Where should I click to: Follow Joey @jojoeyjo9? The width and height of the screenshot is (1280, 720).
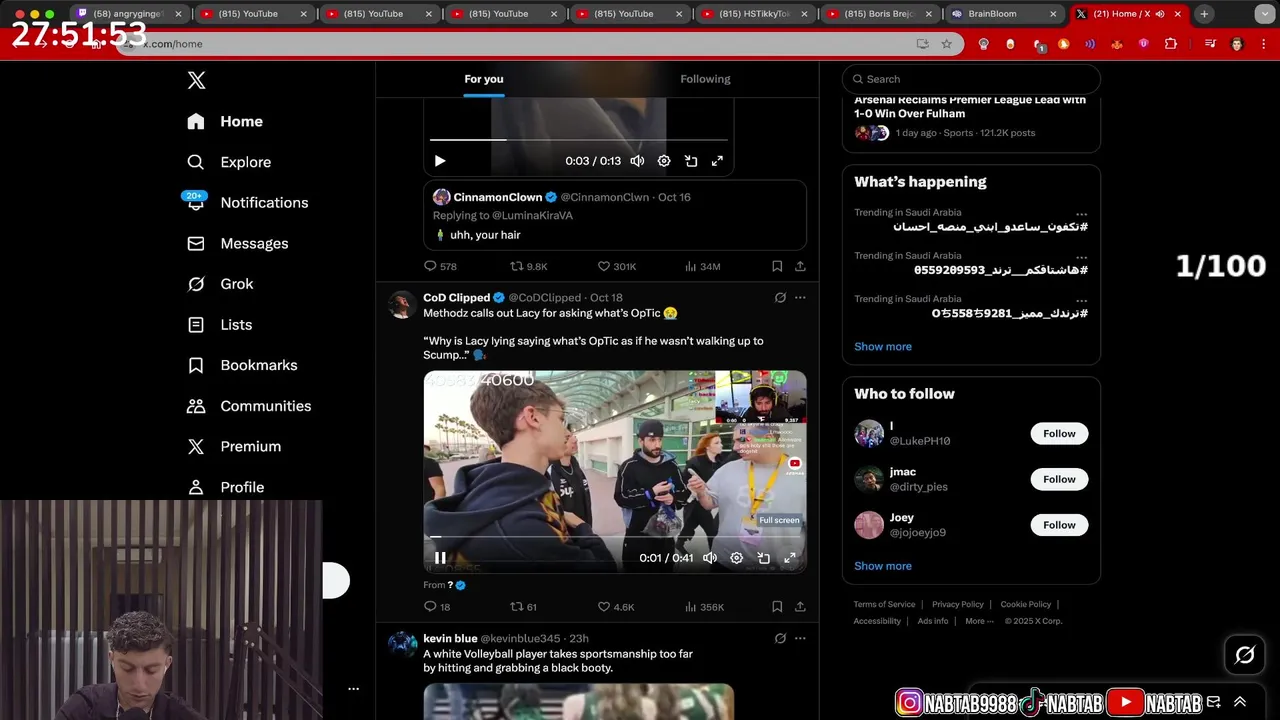tap(1059, 525)
